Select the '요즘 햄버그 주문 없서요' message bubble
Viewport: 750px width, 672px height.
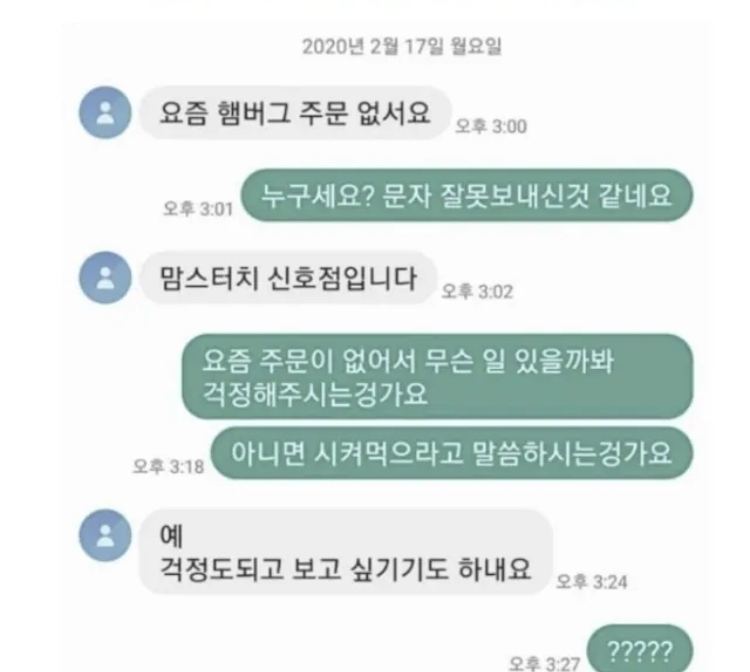[296, 113]
